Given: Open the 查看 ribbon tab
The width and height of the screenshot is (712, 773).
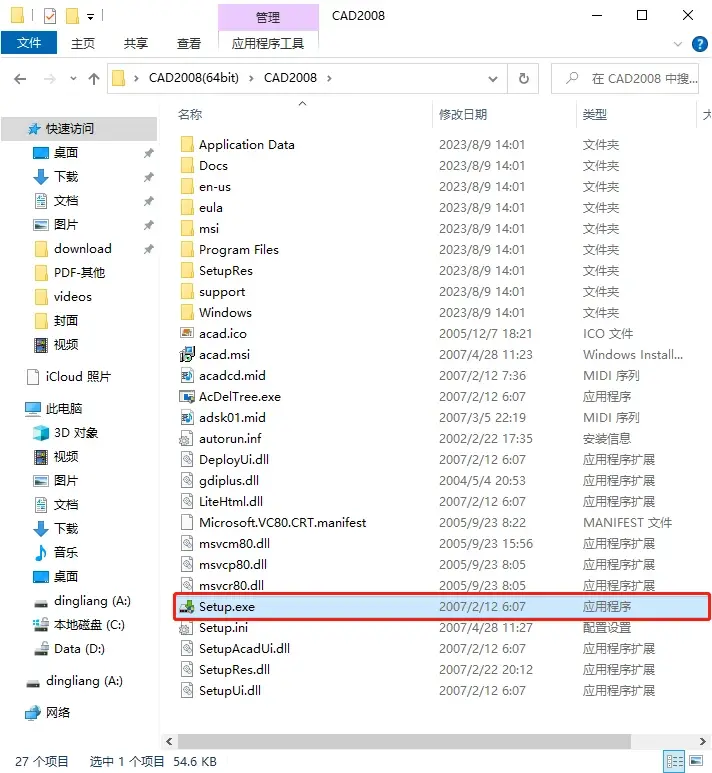Looking at the screenshot, I should pyautogui.click(x=189, y=43).
